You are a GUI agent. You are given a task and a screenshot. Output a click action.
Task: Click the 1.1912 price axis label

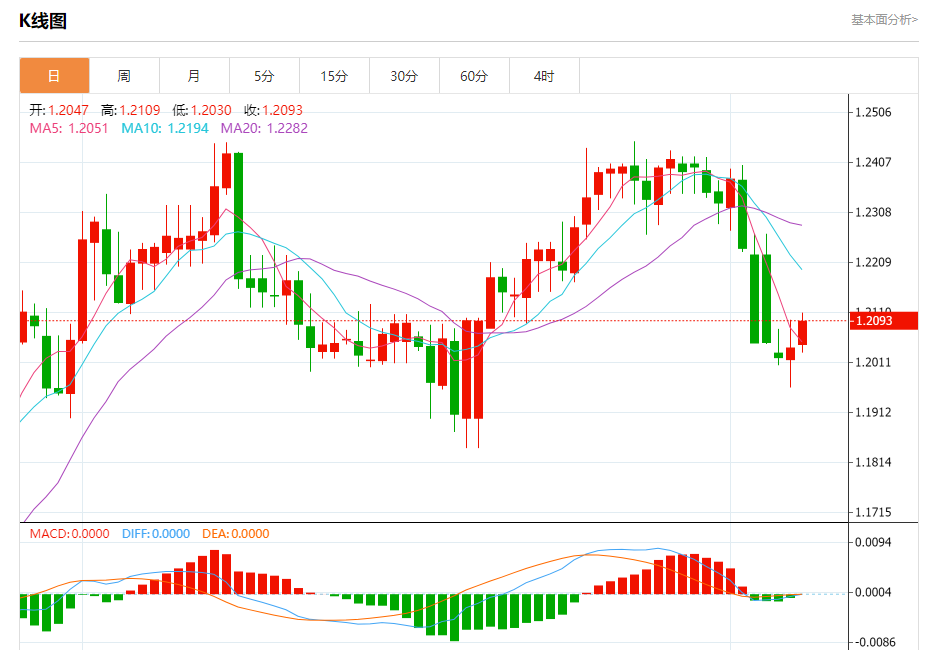pyautogui.click(x=873, y=412)
